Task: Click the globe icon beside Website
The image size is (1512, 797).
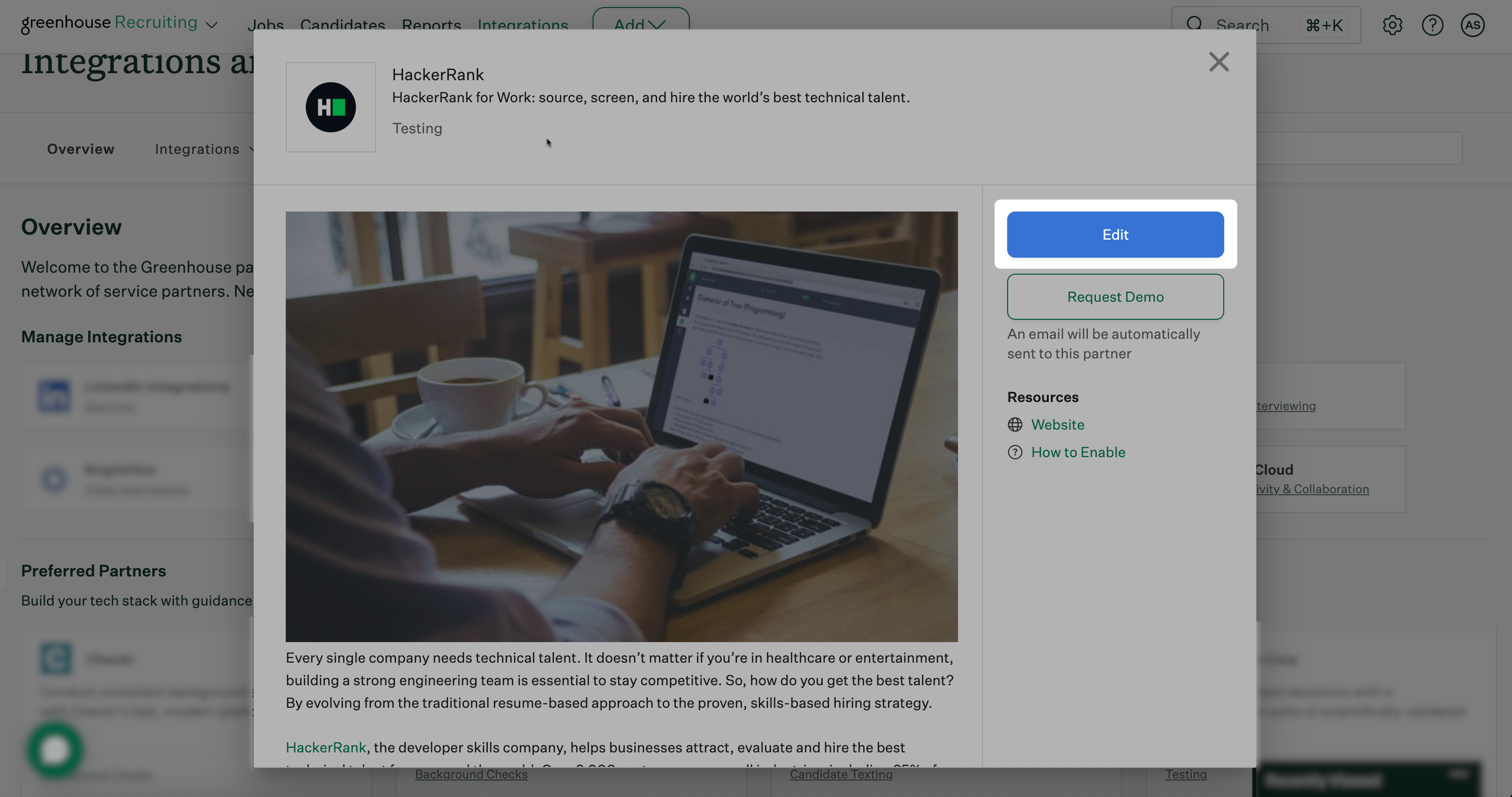Action: pyautogui.click(x=1015, y=425)
